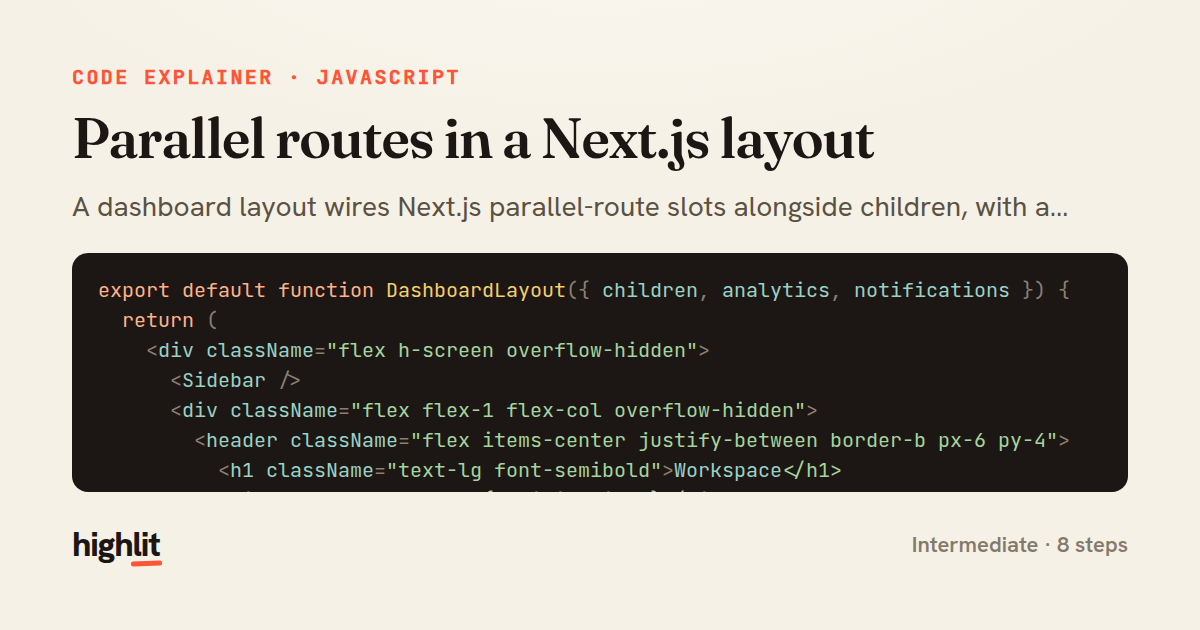Screen dimensions: 1200x630
Task: Click the description starting "A dashboard layout wires"
Action: tap(570, 209)
